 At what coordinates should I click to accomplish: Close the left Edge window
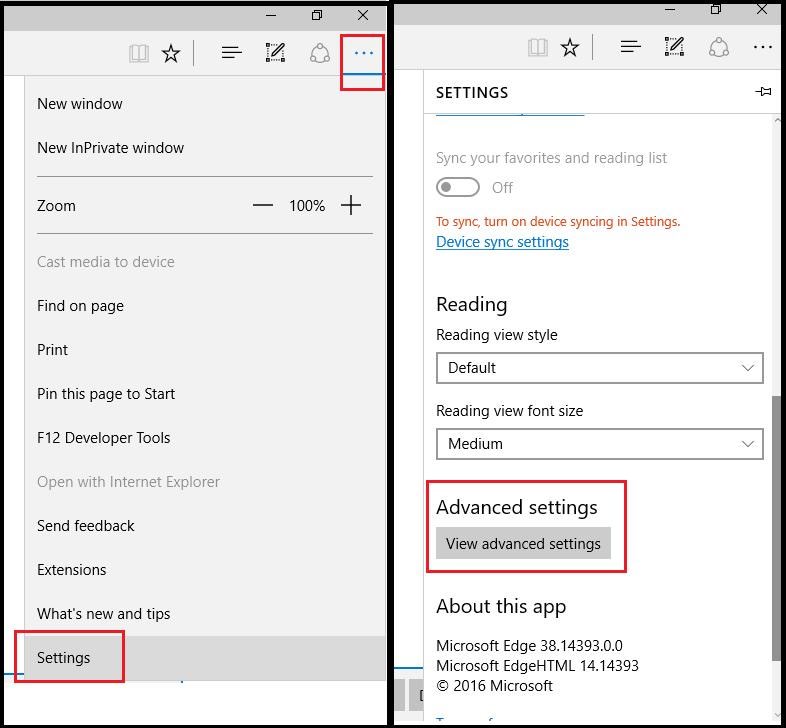click(363, 16)
